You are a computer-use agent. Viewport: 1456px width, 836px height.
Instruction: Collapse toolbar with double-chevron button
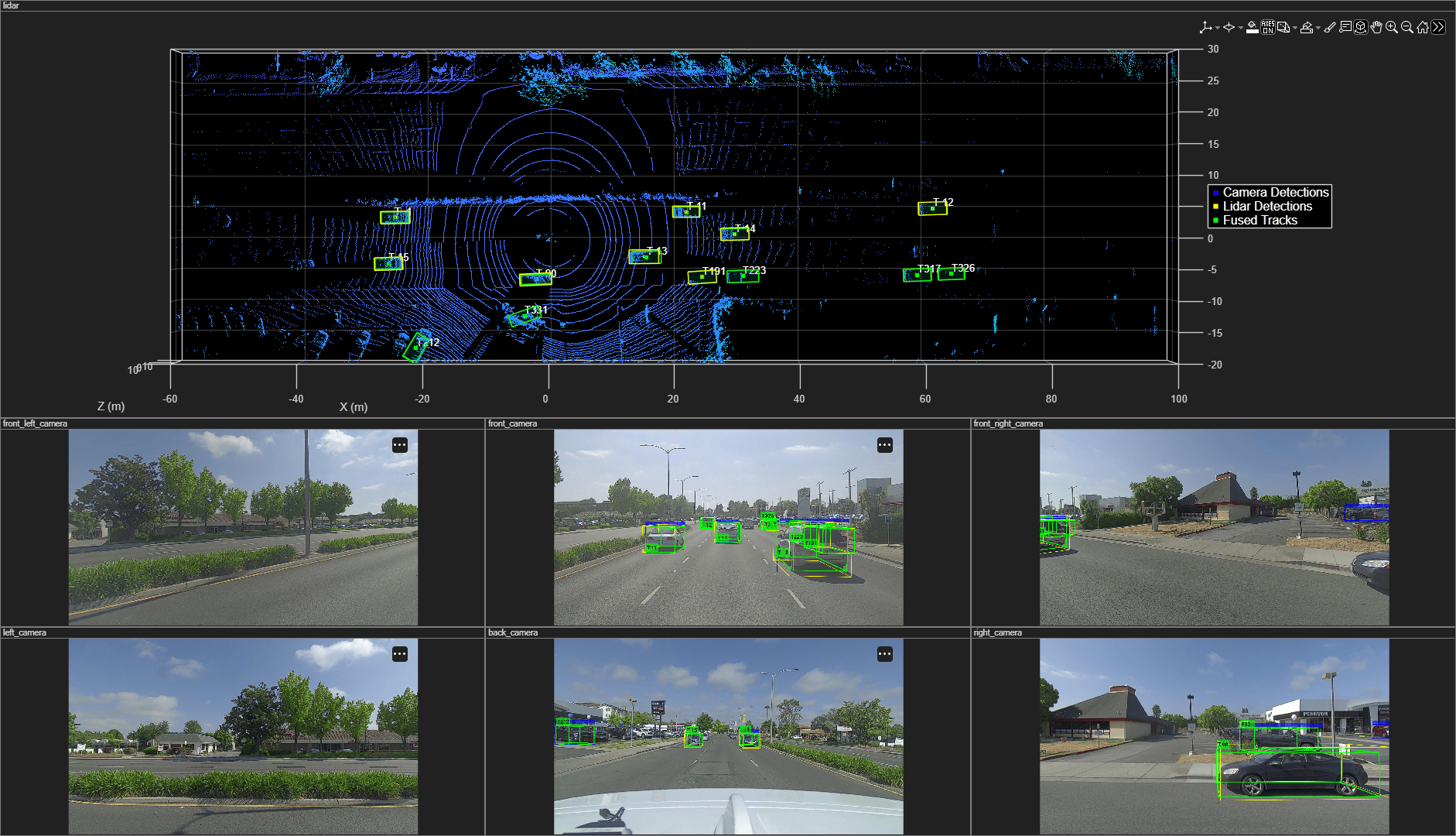[x=1437, y=27]
